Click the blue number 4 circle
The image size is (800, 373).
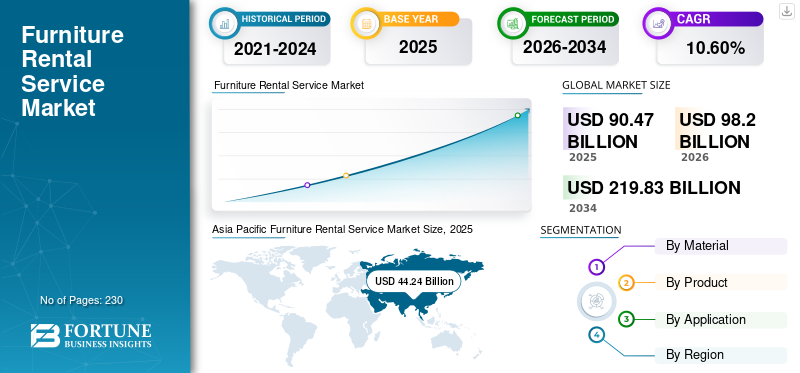[x=596, y=335]
